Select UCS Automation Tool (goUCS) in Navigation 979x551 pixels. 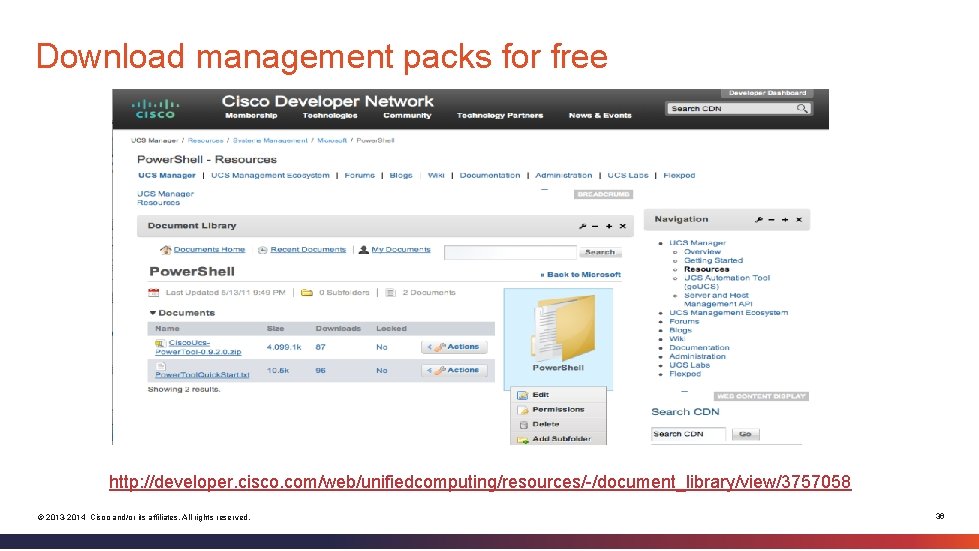[x=727, y=282]
